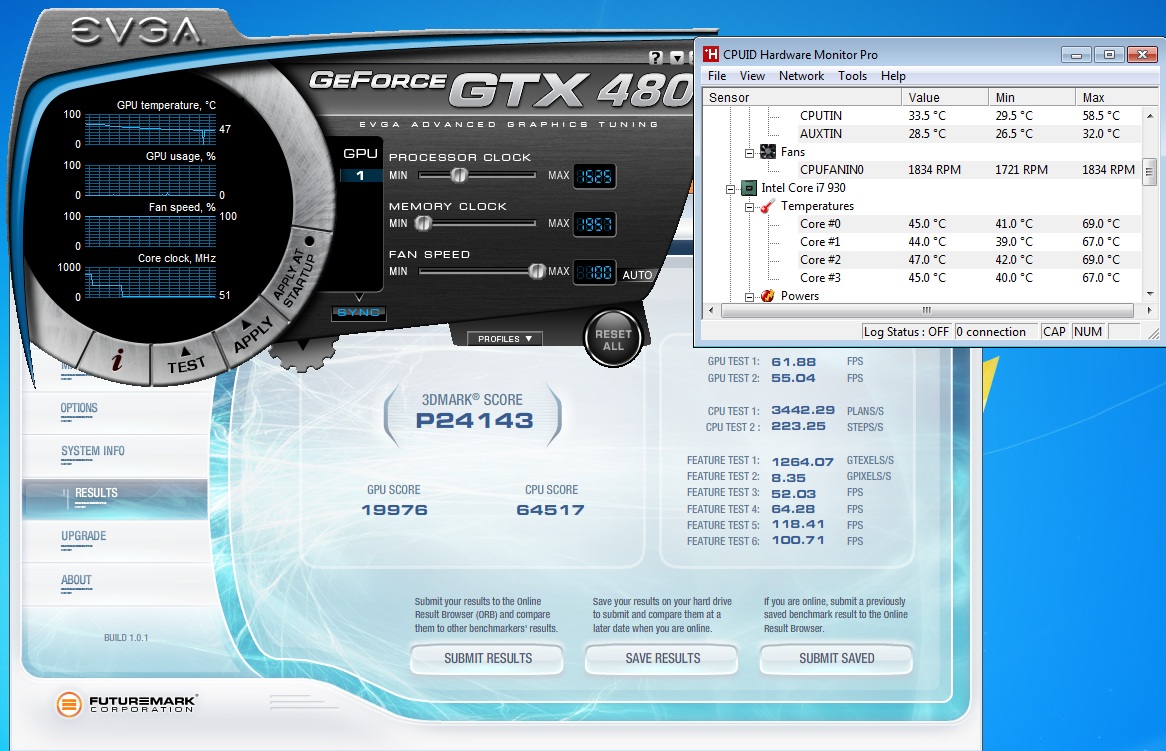Click the RESET ALL round button
The height and width of the screenshot is (751, 1166).
[x=613, y=340]
